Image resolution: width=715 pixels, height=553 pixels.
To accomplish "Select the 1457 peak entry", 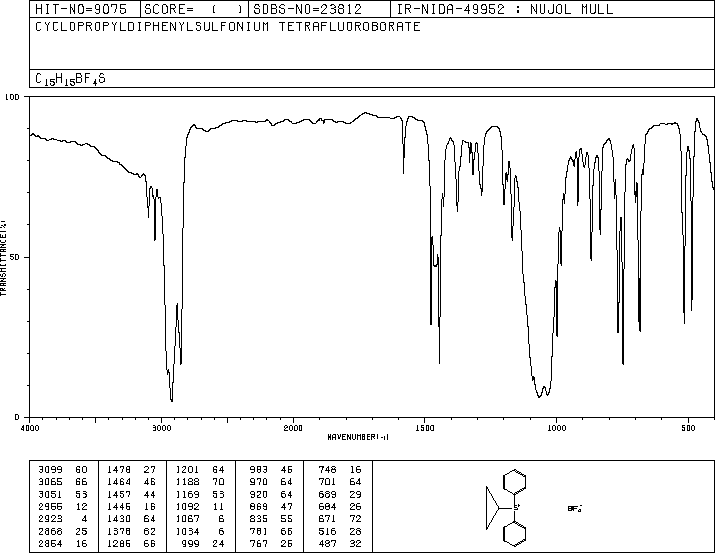I will click(x=132, y=495).
